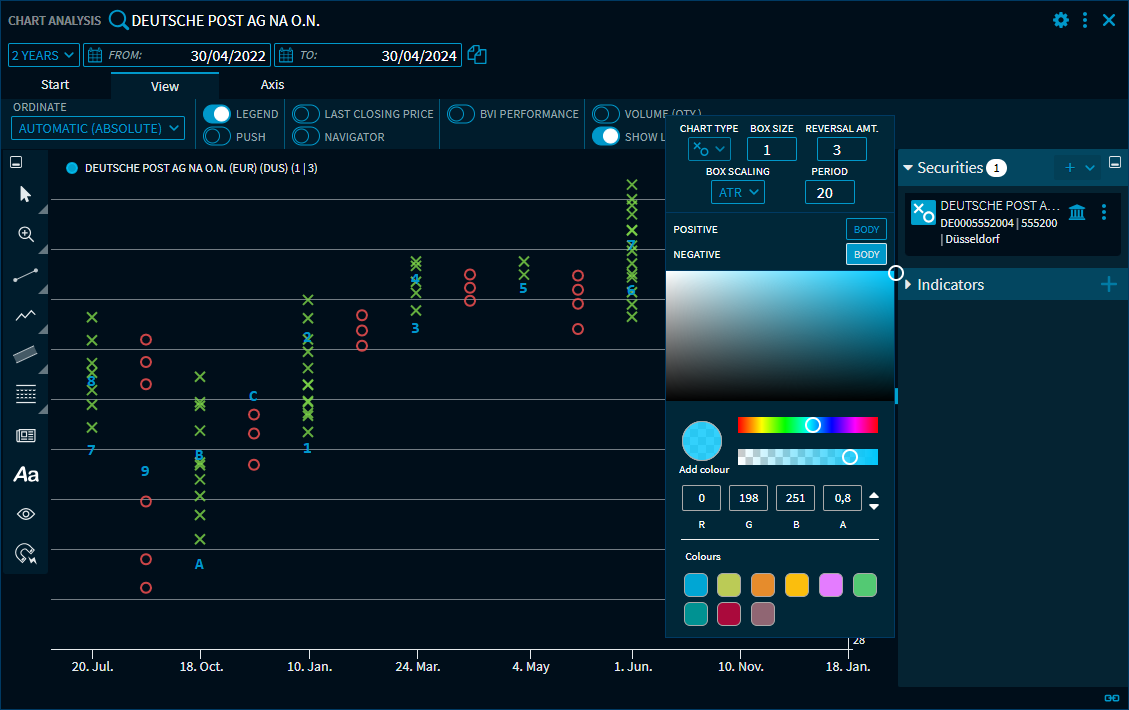Open the text annotation tool Aa

(25, 475)
